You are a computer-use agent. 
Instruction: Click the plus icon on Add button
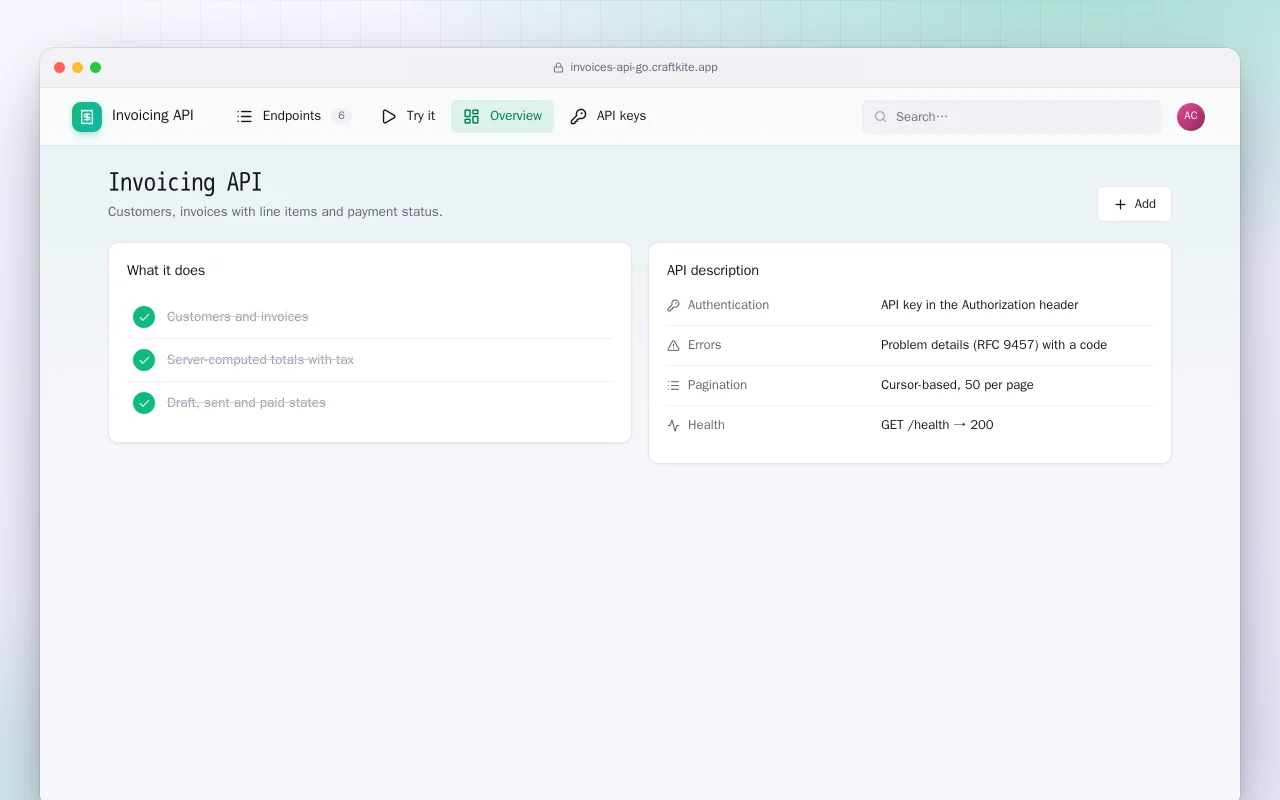tap(1120, 204)
